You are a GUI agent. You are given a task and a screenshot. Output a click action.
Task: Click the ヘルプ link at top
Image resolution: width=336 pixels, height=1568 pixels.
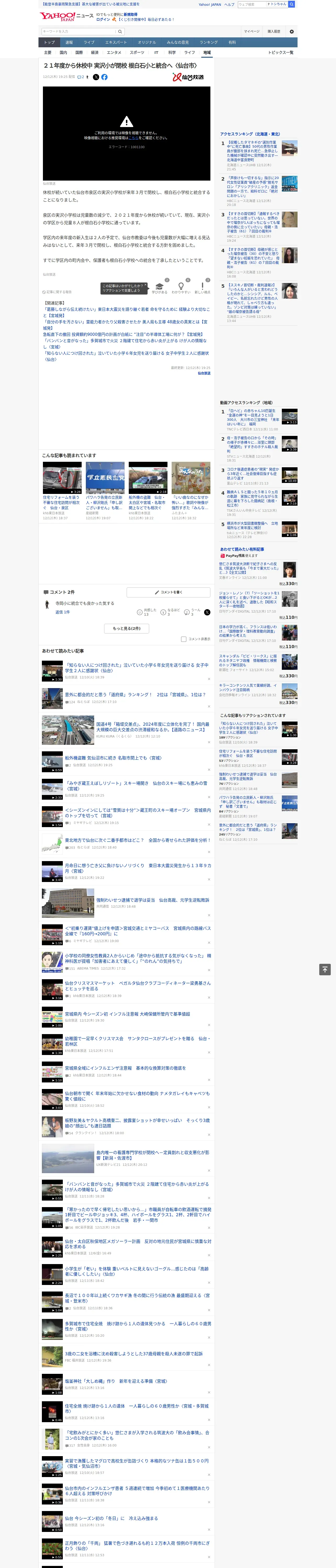point(229,4)
